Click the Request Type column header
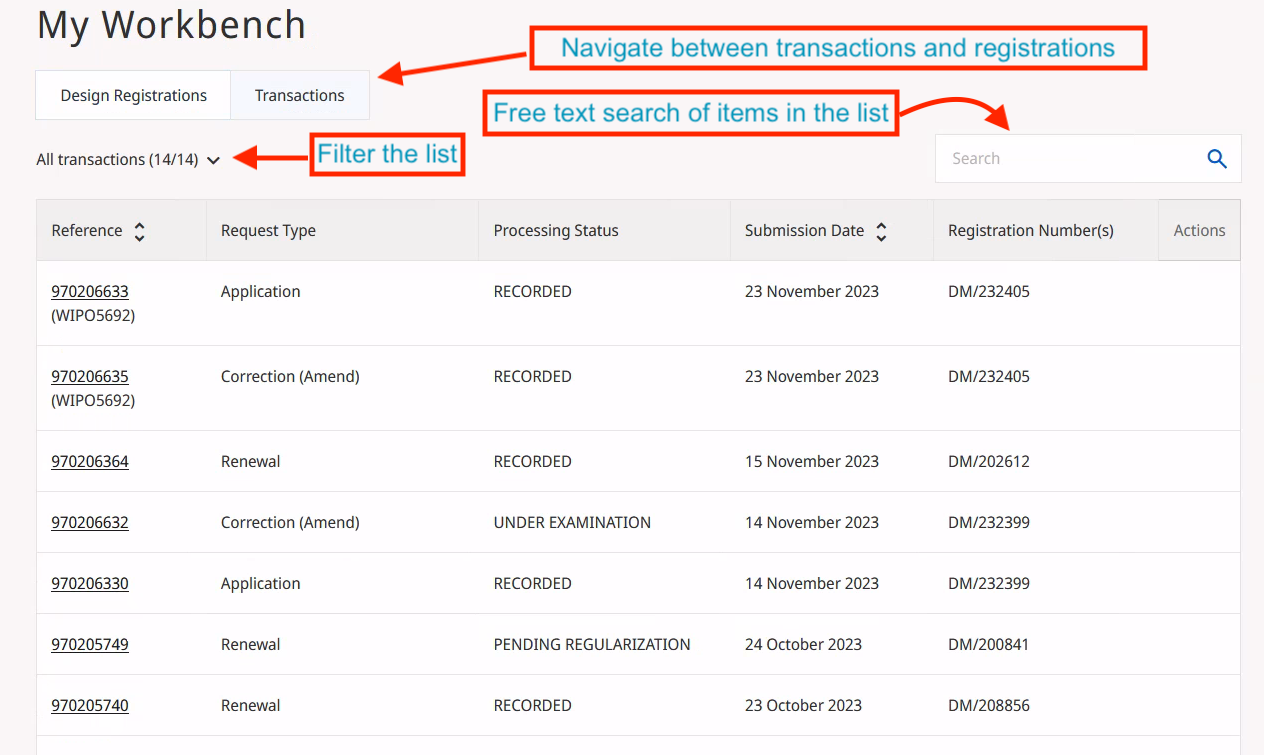 click(268, 231)
